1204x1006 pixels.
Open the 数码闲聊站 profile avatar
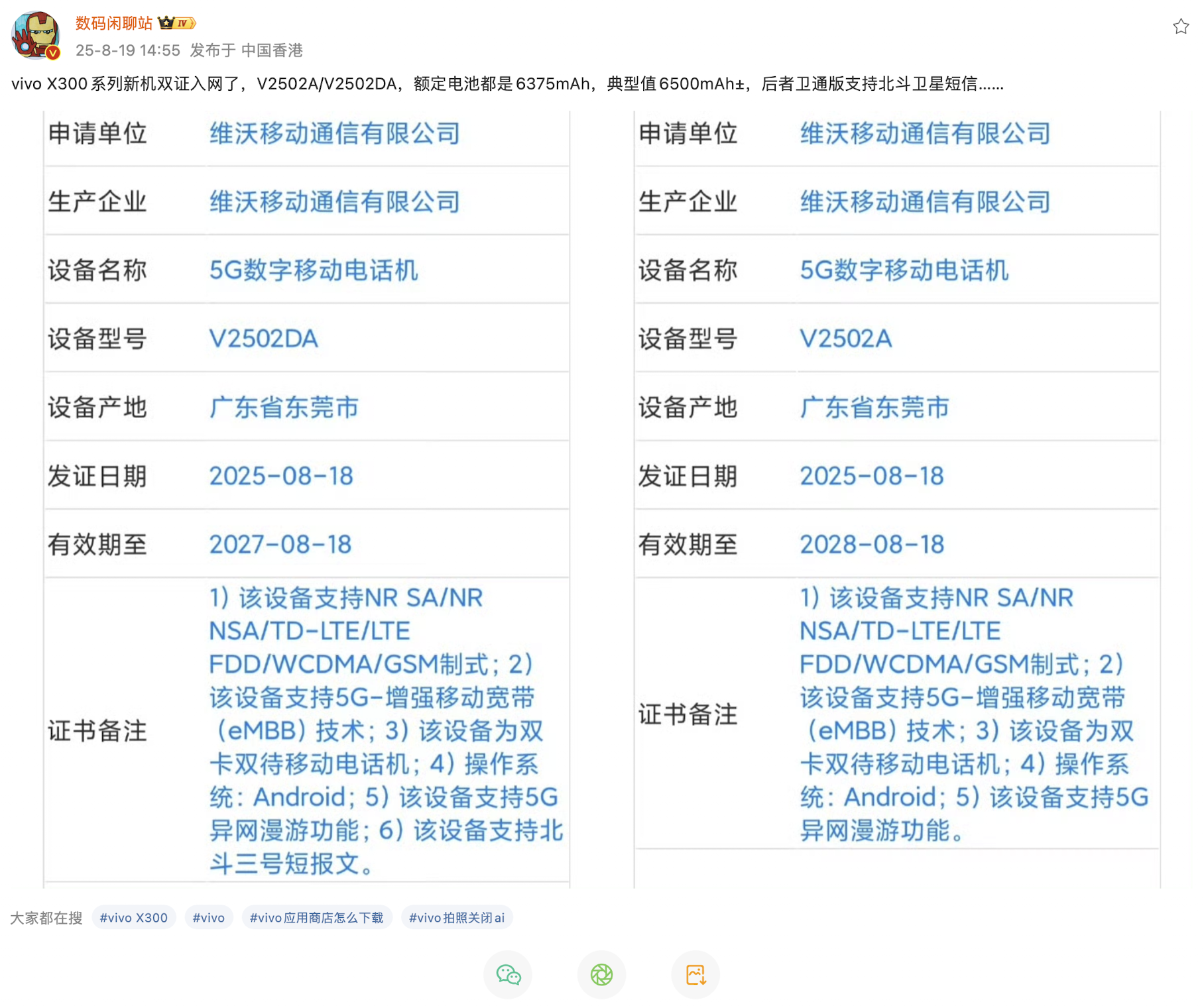(36, 35)
